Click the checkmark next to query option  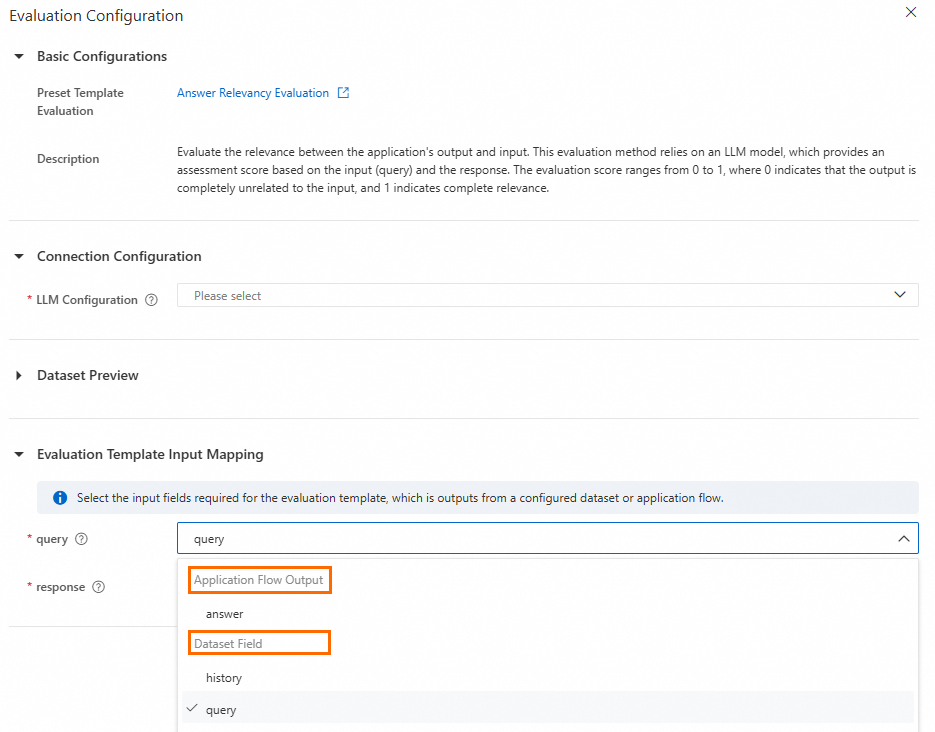point(191,709)
